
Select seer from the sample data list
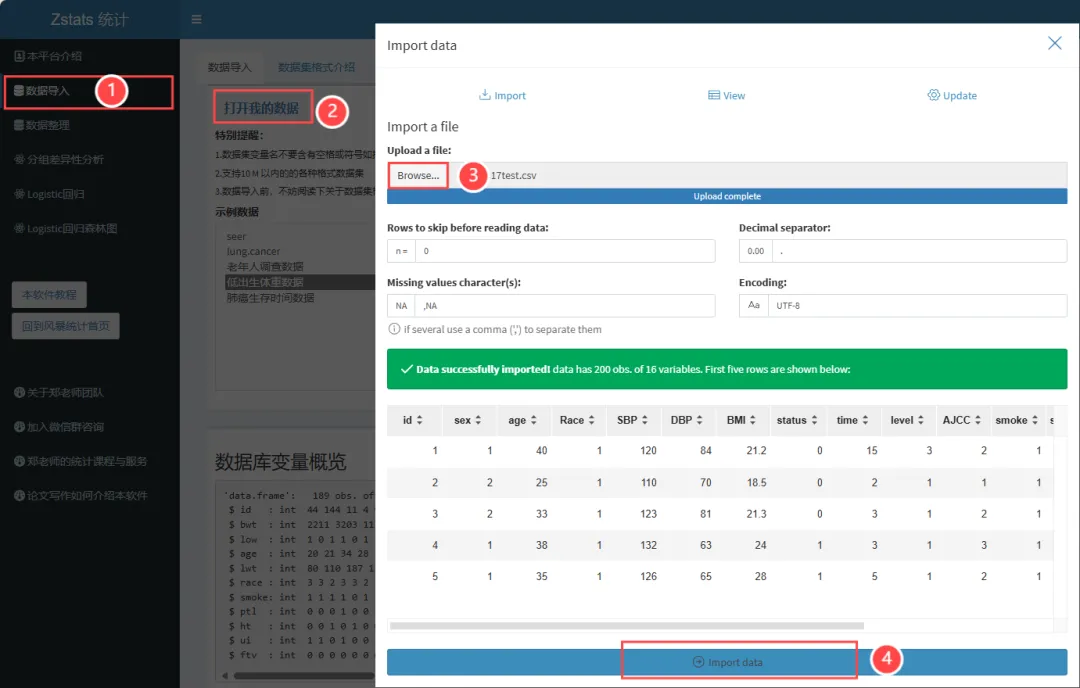236,236
